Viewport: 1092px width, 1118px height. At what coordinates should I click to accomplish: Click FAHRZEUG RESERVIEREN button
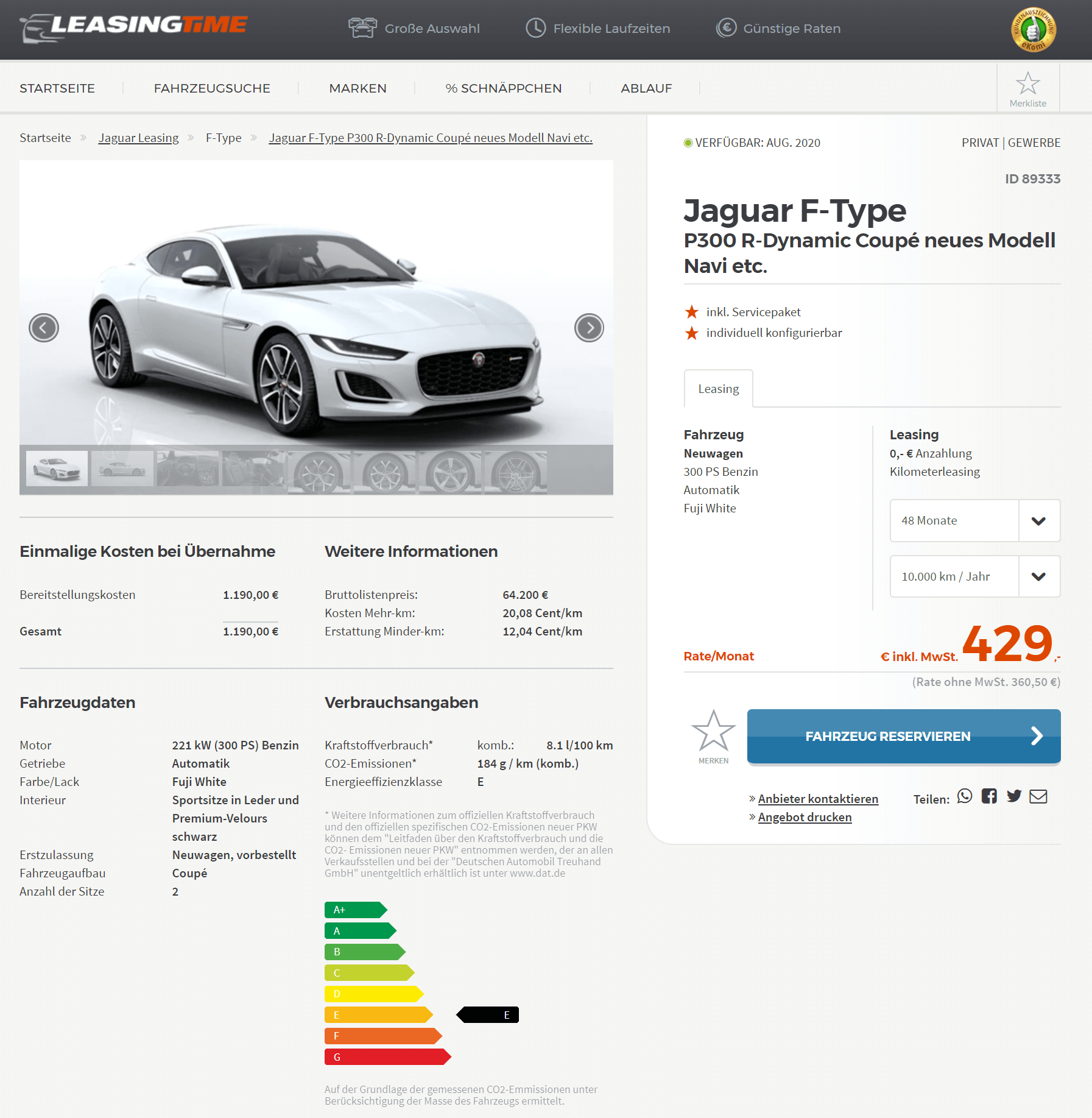click(904, 736)
